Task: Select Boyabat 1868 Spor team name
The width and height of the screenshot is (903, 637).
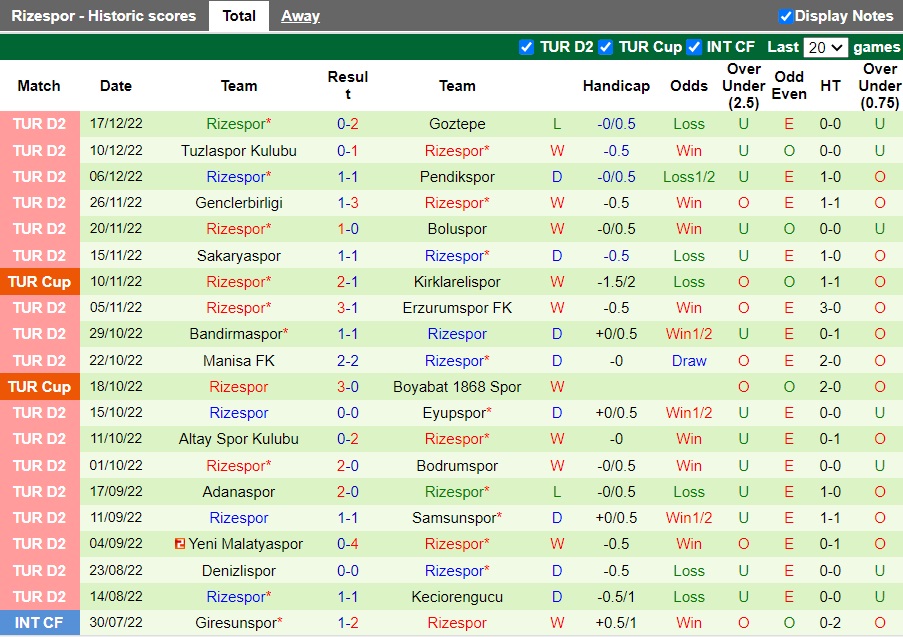Action: click(x=457, y=386)
